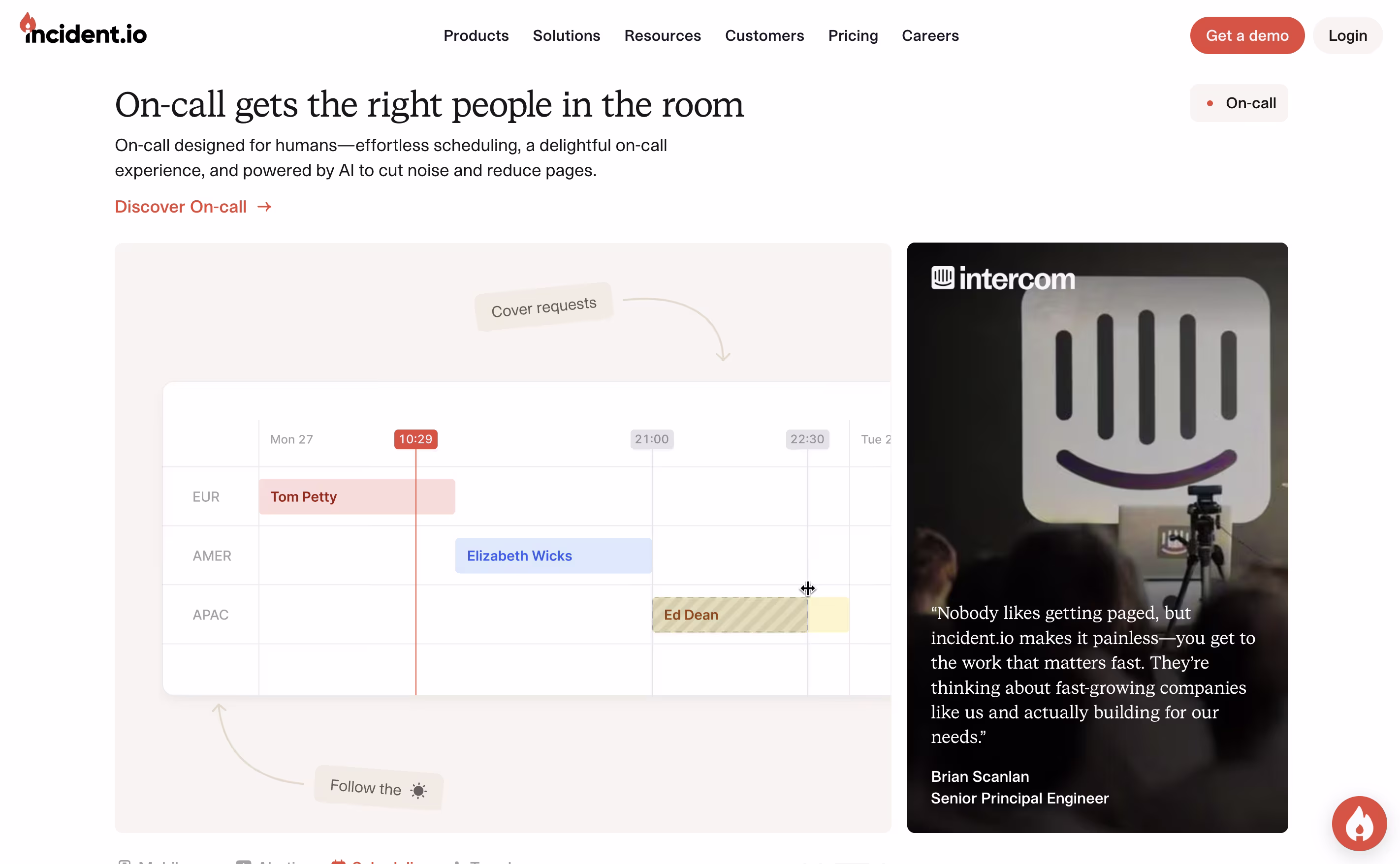This screenshot has width=1400, height=864.
Task: Follow the Discover On-call link
Action: [x=181, y=207]
